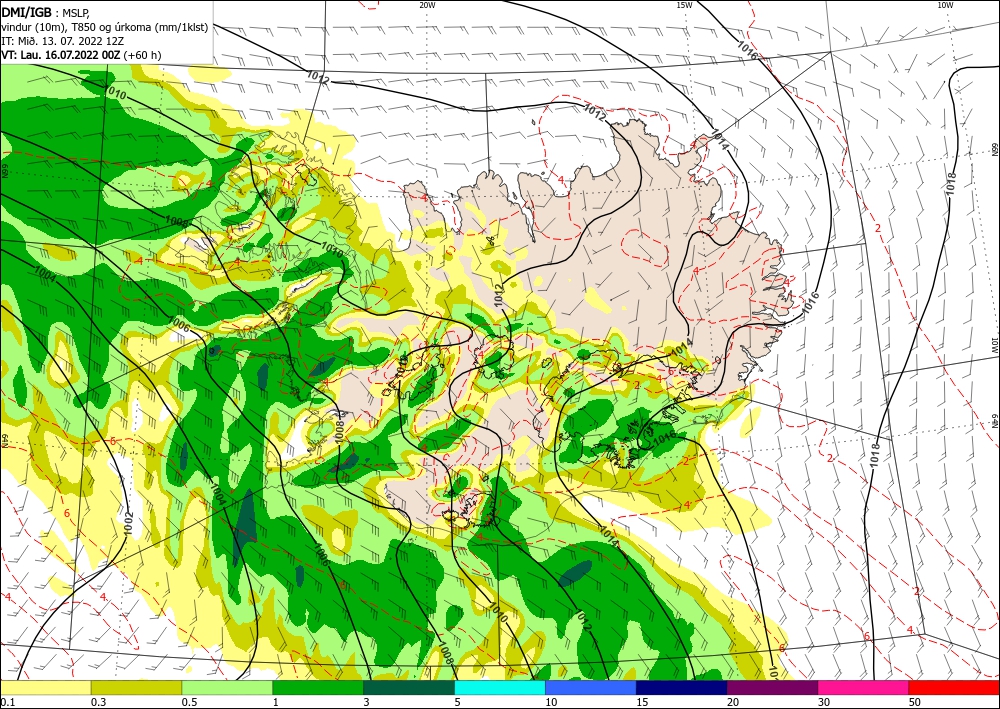This screenshot has width=1000, height=709.
Task: Click the light green 0.5–1 legend swatch
Action: 227,687
